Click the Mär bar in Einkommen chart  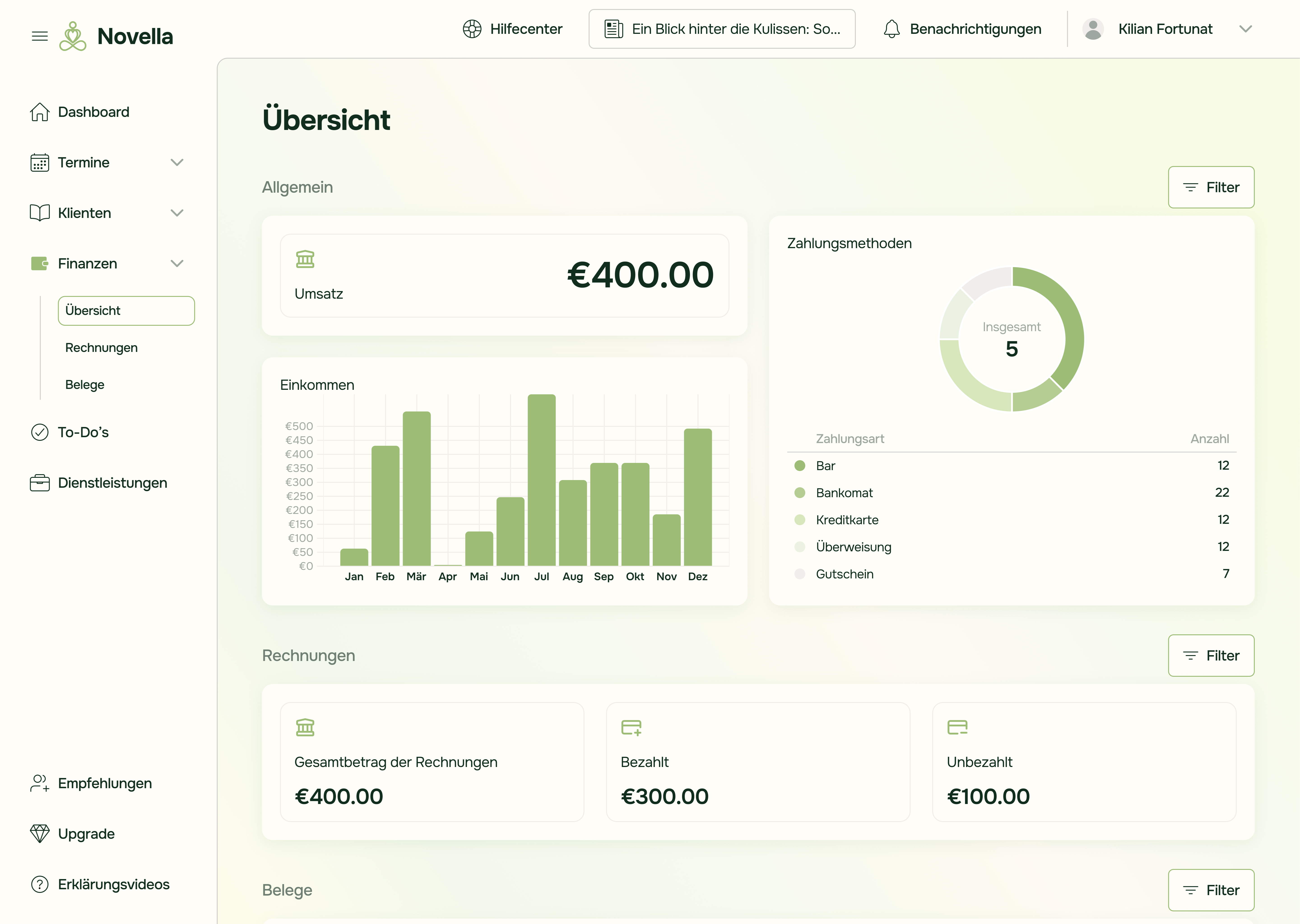pyautogui.click(x=417, y=489)
